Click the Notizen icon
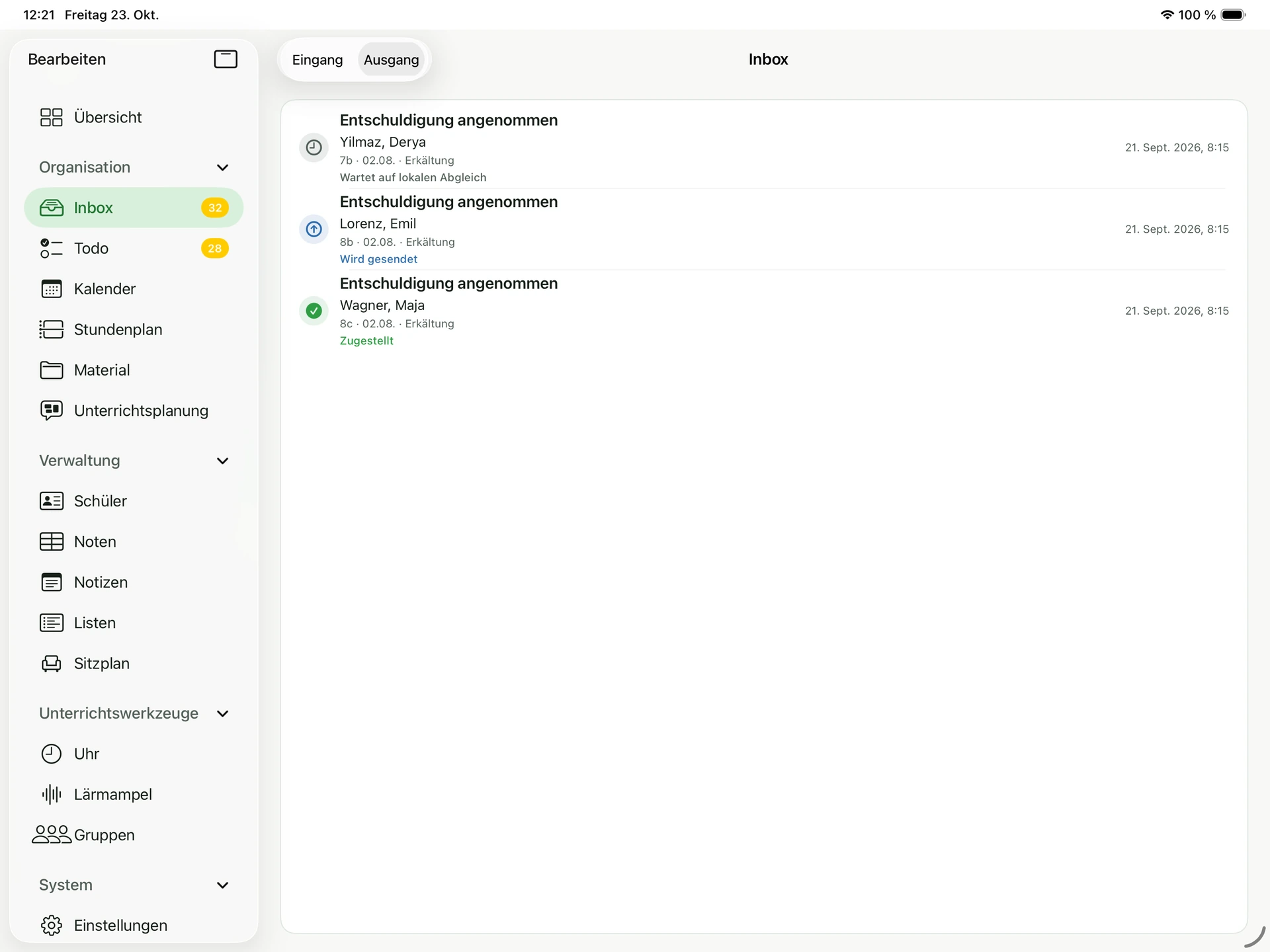Viewport: 1270px width, 952px height. (x=52, y=582)
